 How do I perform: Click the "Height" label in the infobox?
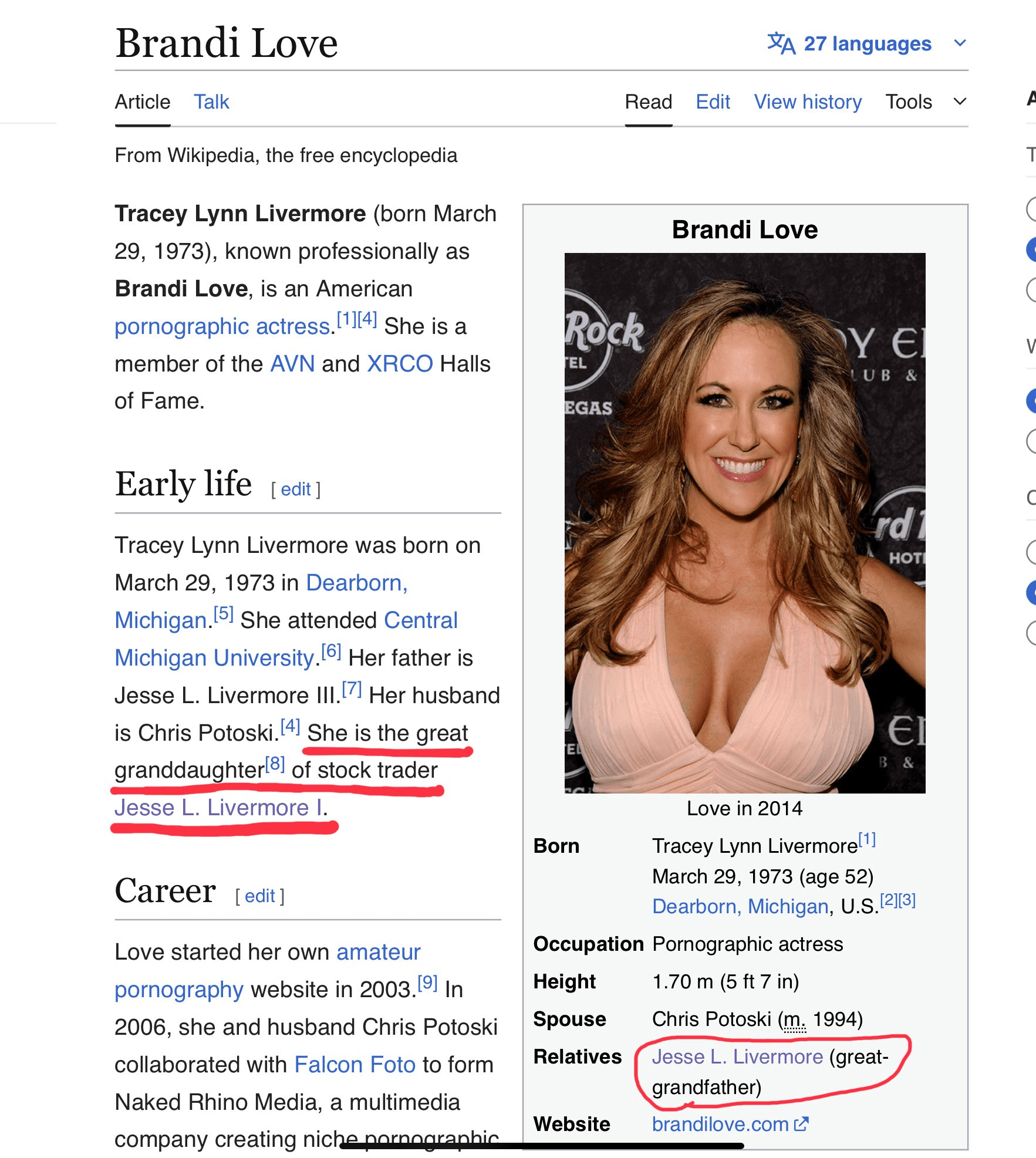(x=564, y=982)
